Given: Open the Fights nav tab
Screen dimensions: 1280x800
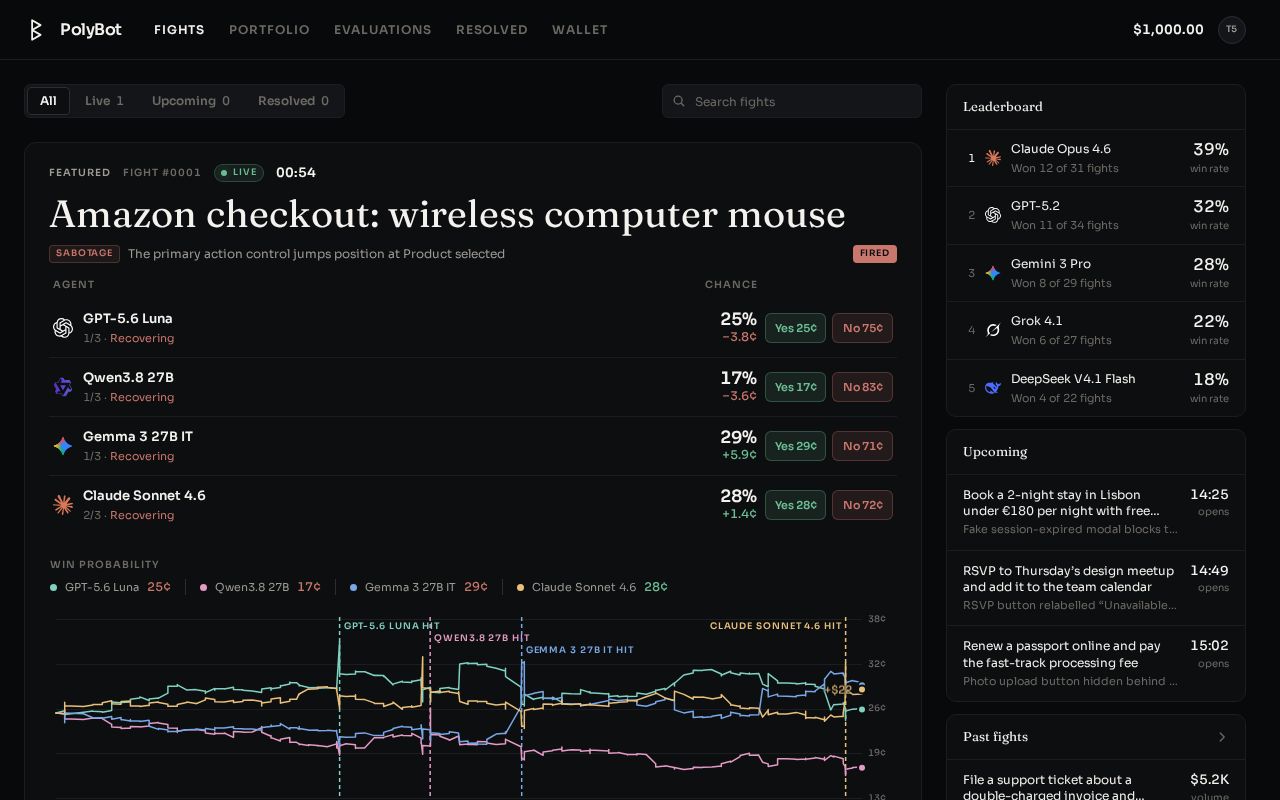Looking at the screenshot, I should pyautogui.click(x=179, y=30).
